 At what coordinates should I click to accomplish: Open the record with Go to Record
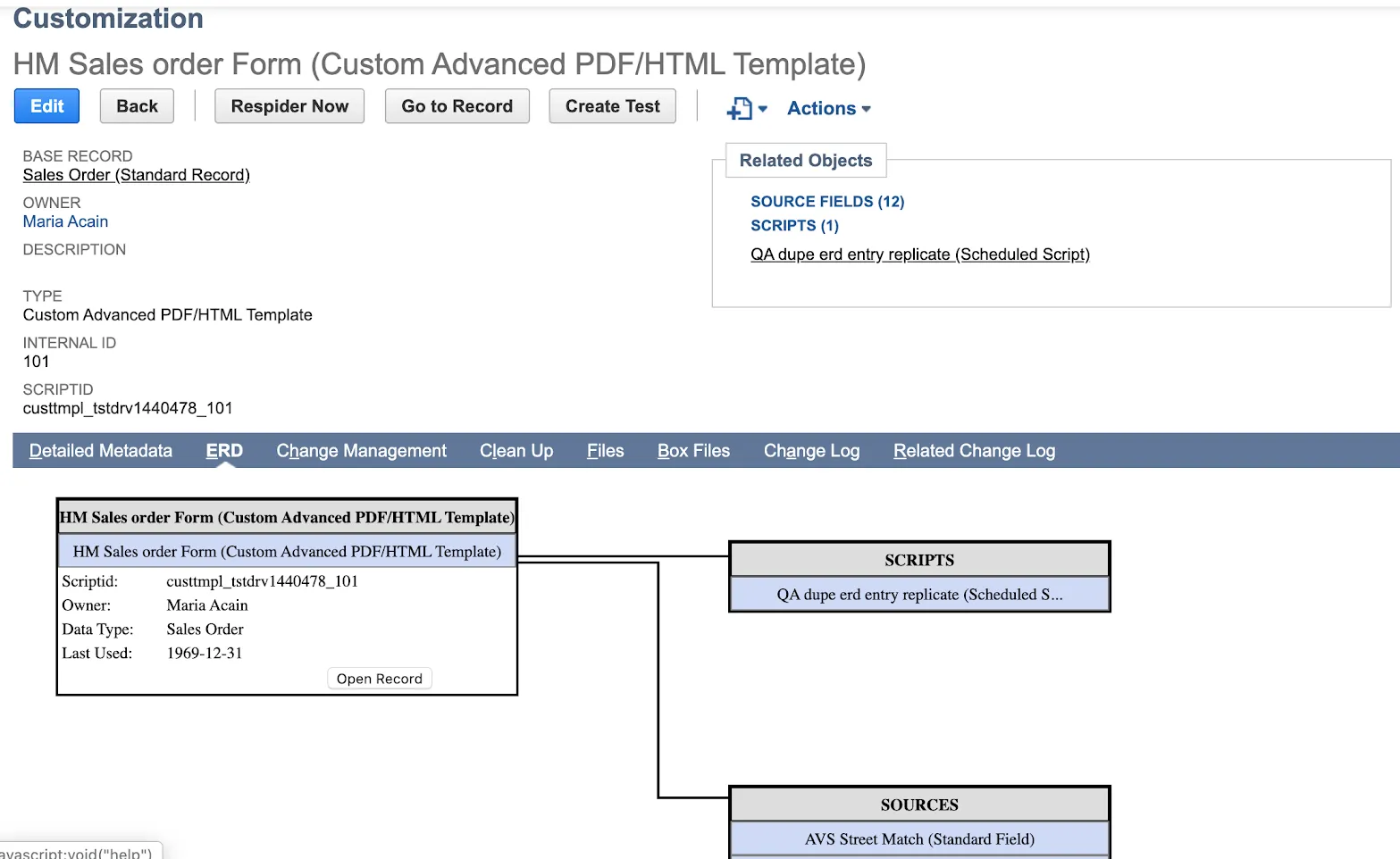[x=457, y=106]
